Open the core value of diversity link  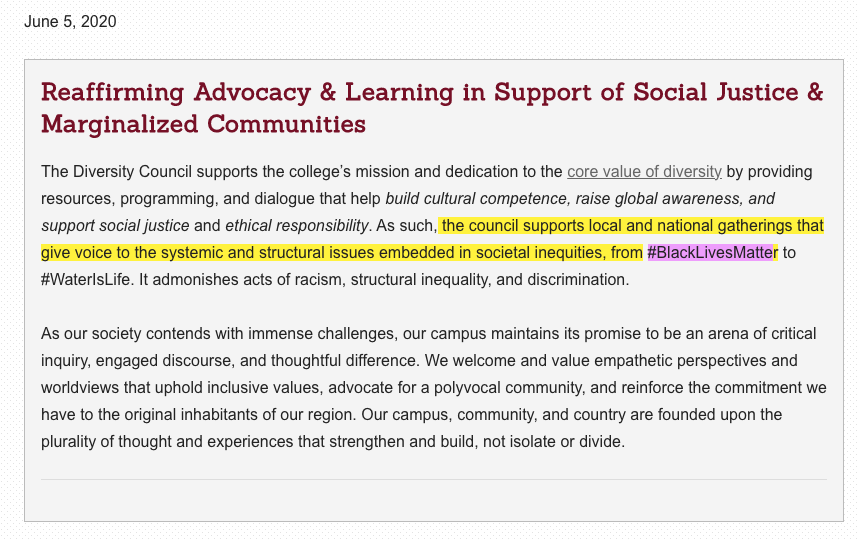coord(644,171)
